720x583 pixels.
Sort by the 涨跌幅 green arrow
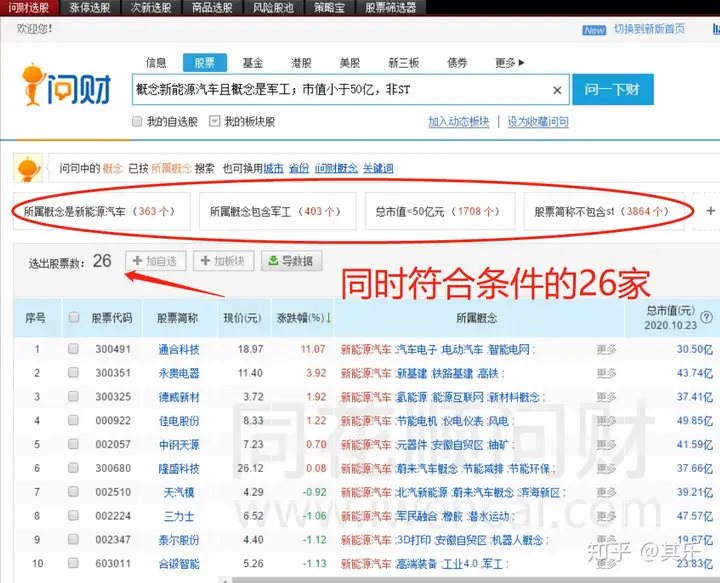point(329,318)
